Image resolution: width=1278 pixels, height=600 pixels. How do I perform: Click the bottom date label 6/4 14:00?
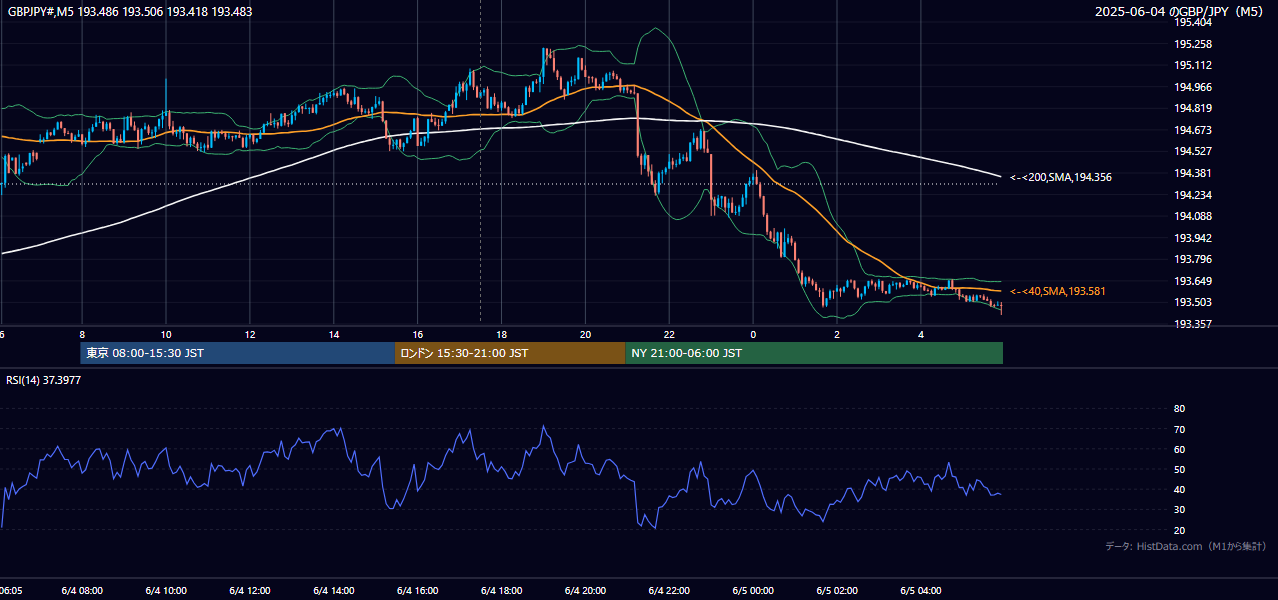pyautogui.click(x=334, y=590)
